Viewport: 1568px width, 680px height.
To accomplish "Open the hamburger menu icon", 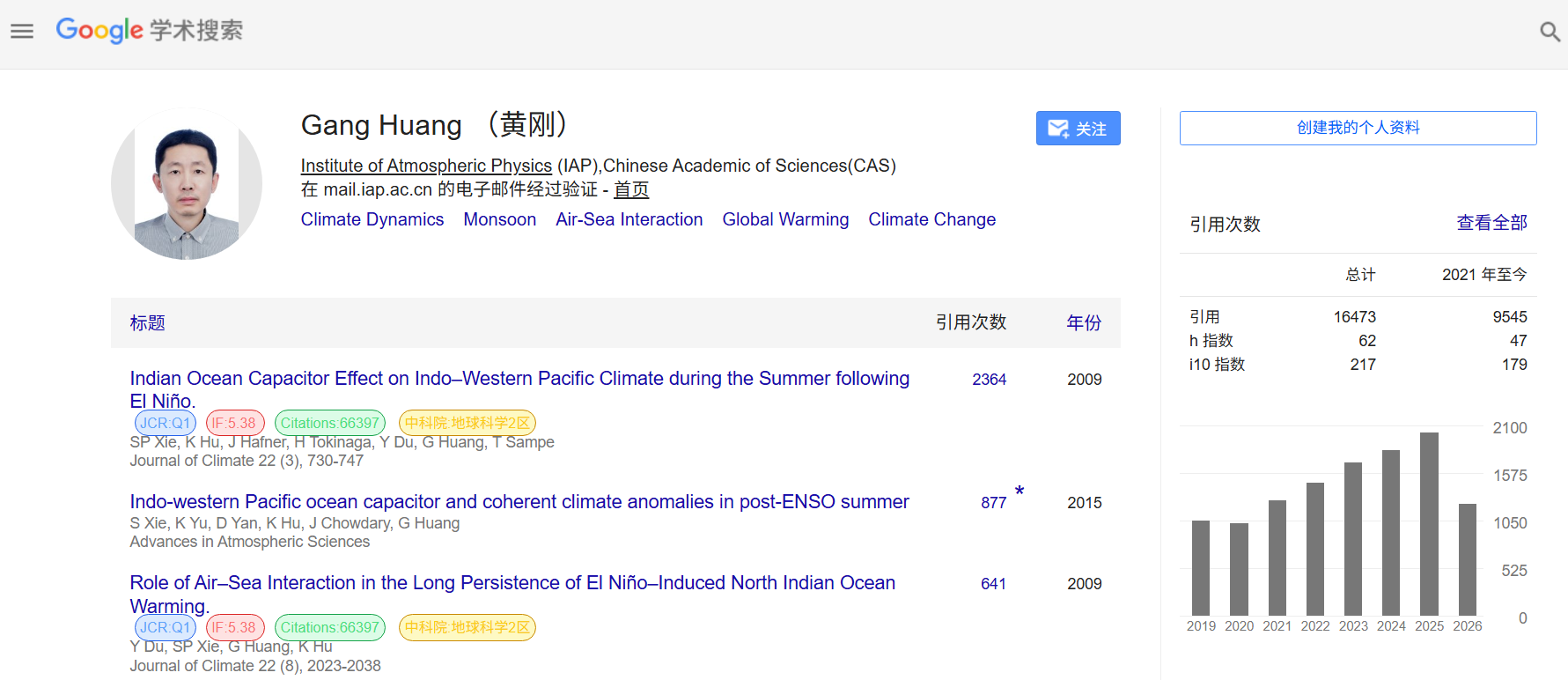I will [x=22, y=31].
